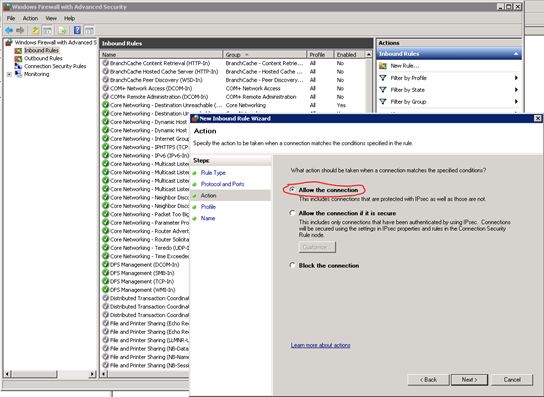The image size is (544, 397).
Task: Click the Monitoring tree icon
Action: pos(18,74)
